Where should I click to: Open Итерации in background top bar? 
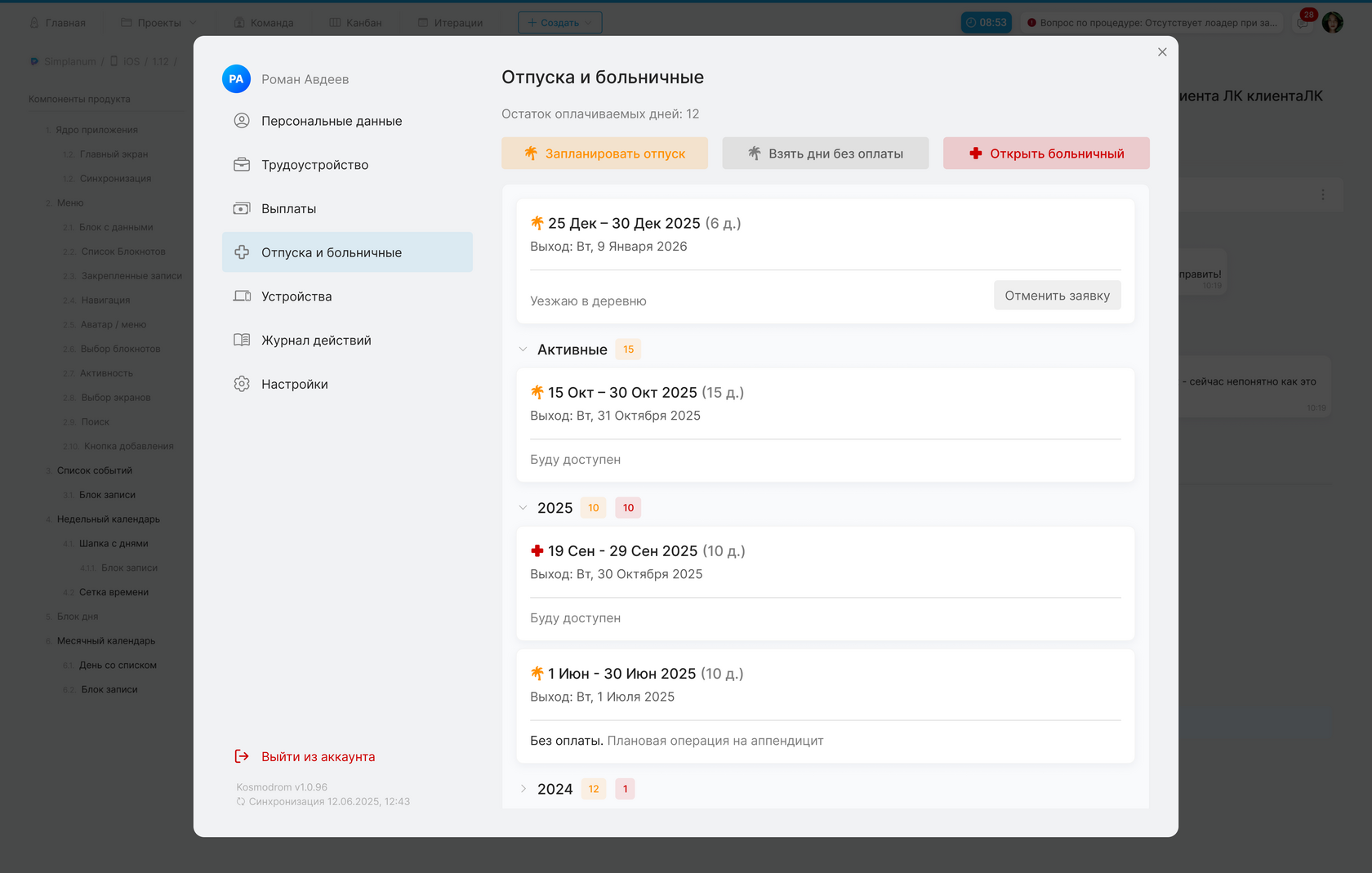pos(450,23)
